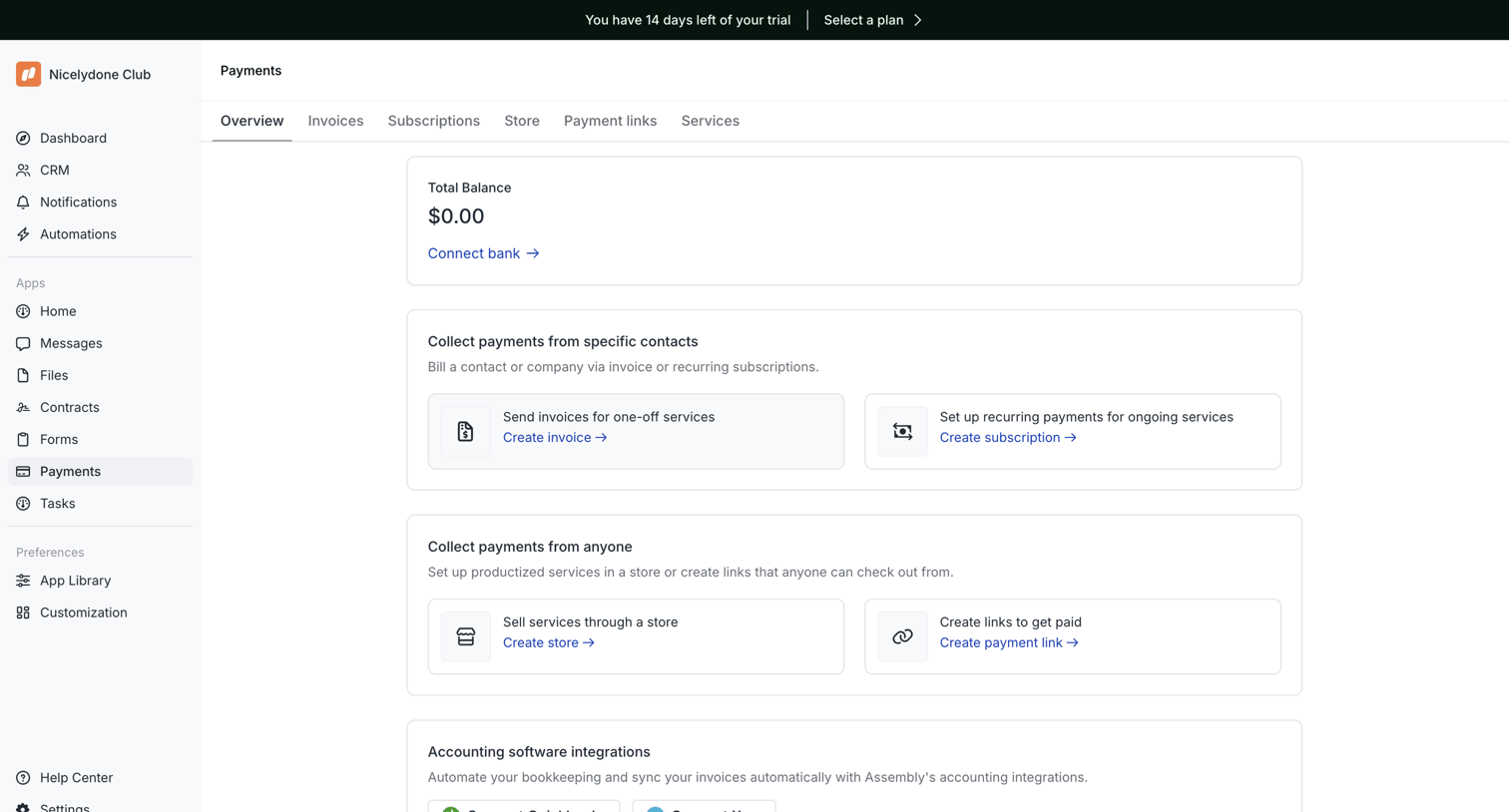Click the invoice document icon tile

tap(466, 431)
